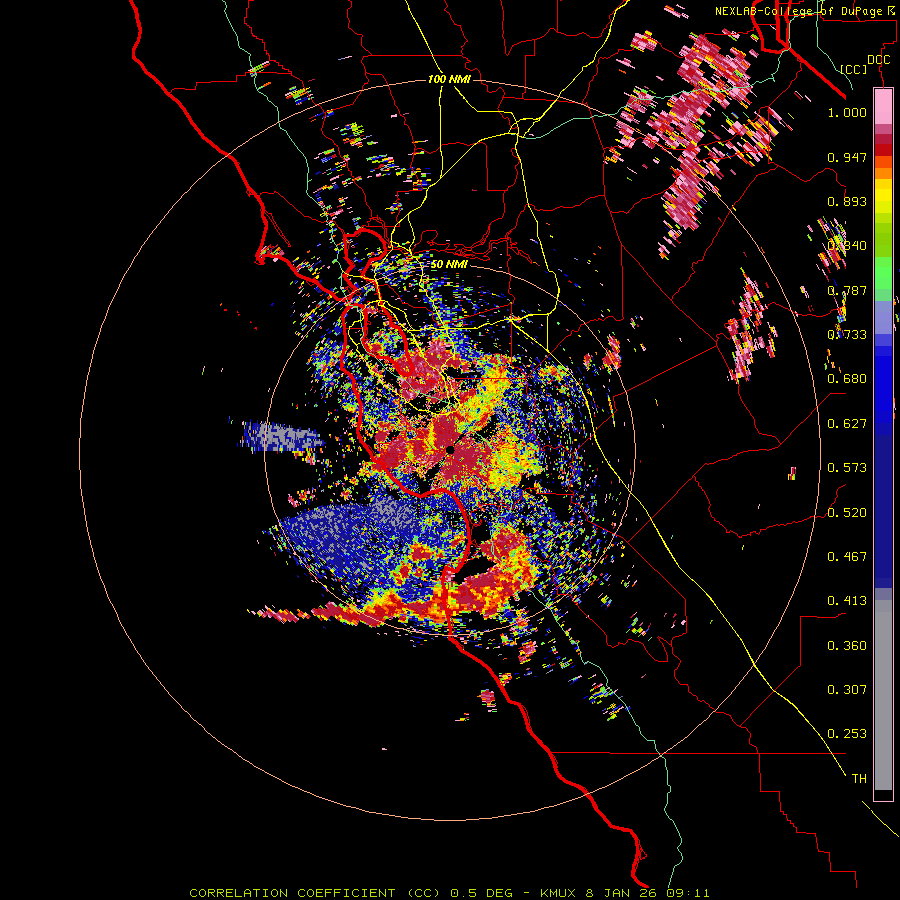Pick the bright green color bar segment
Image resolution: width=900 pixels, height=900 pixels.
pos(883,273)
